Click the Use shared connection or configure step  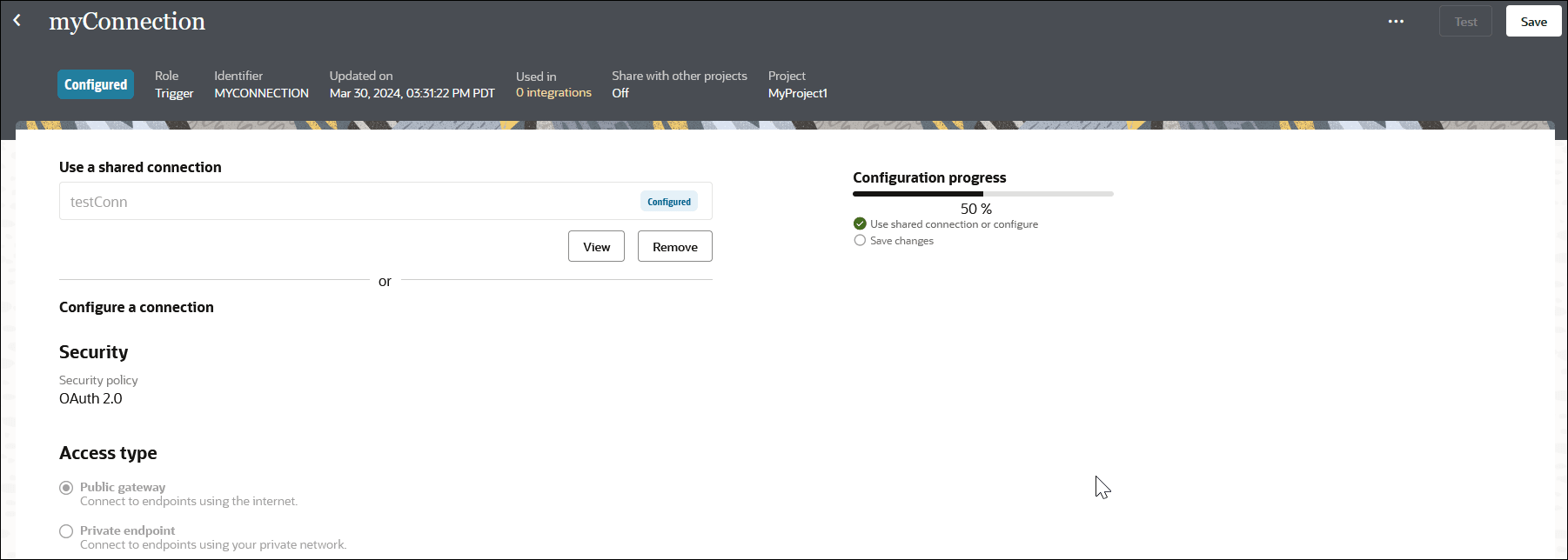coord(954,223)
